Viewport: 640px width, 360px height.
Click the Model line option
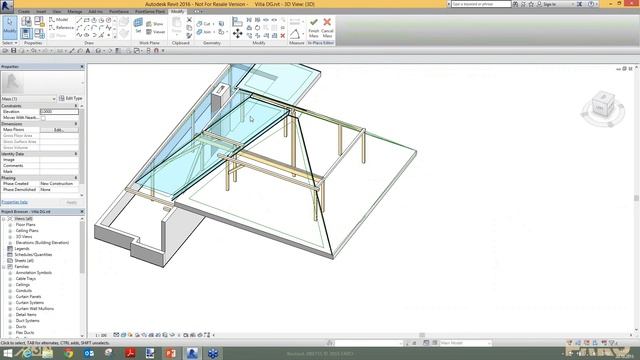click(x=58, y=20)
